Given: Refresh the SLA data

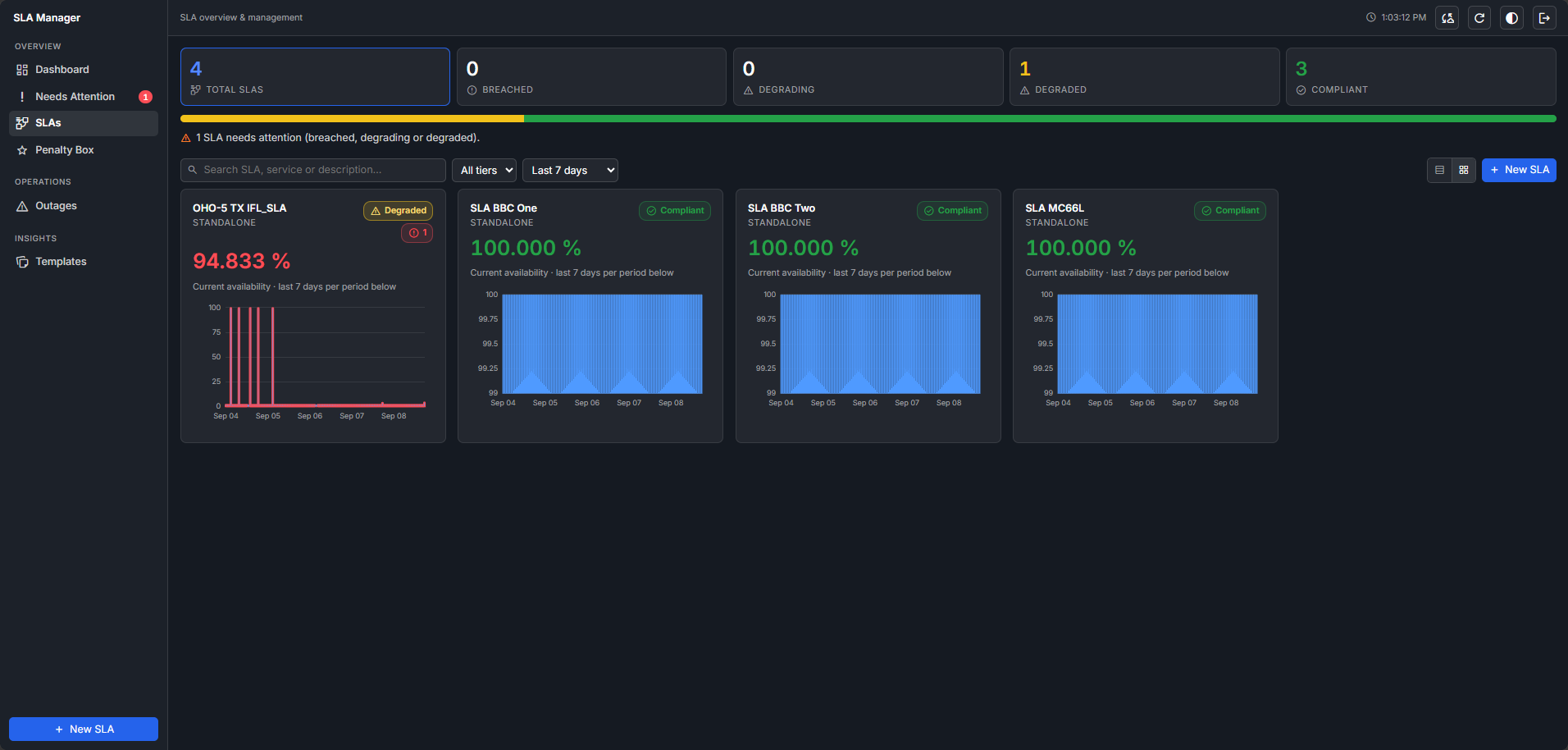Looking at the screenshot, I should 1479,17.
